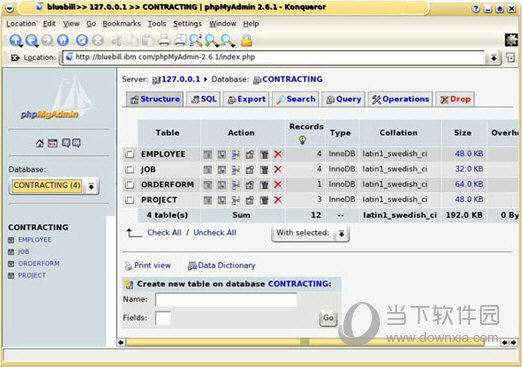Click the Search icon for PROJECT table
Screen dimensions: 523x367
pyautogui.click(x=221, y=200)
